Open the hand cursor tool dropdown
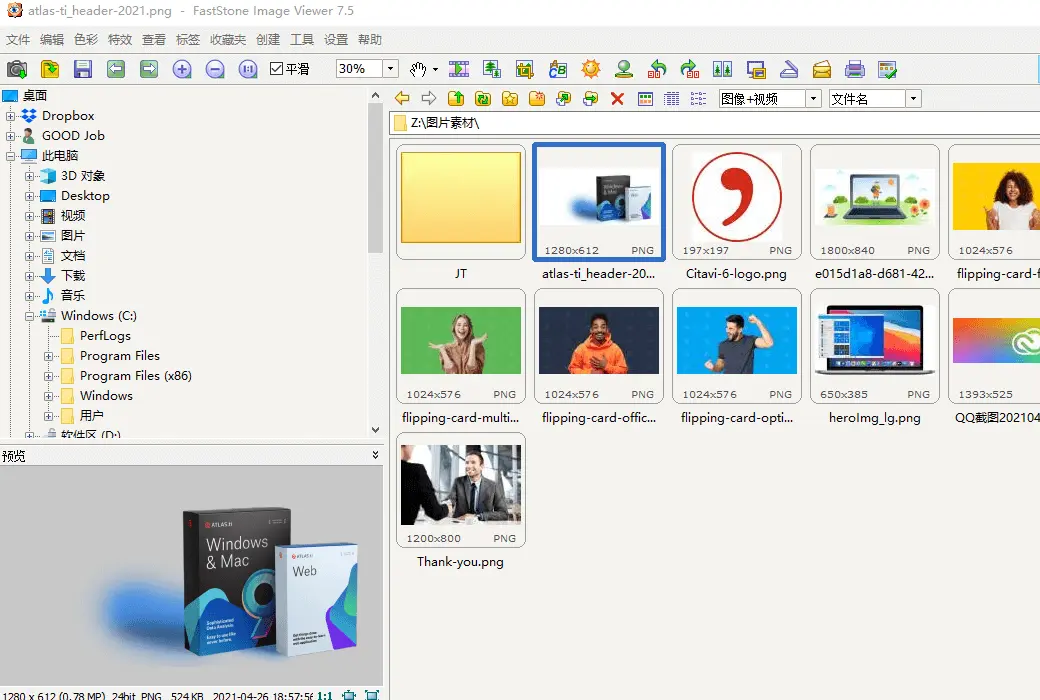Image resolution: width=1040 pixels, height=700 pixels. pos(435,69)
